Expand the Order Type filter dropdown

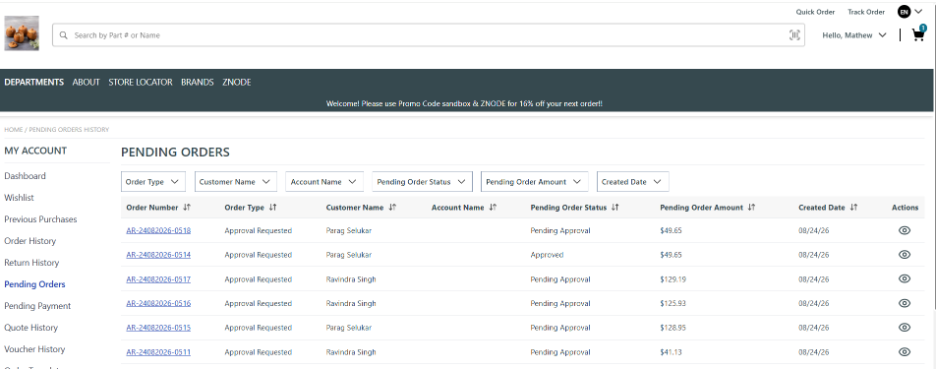tap(153, 182)
